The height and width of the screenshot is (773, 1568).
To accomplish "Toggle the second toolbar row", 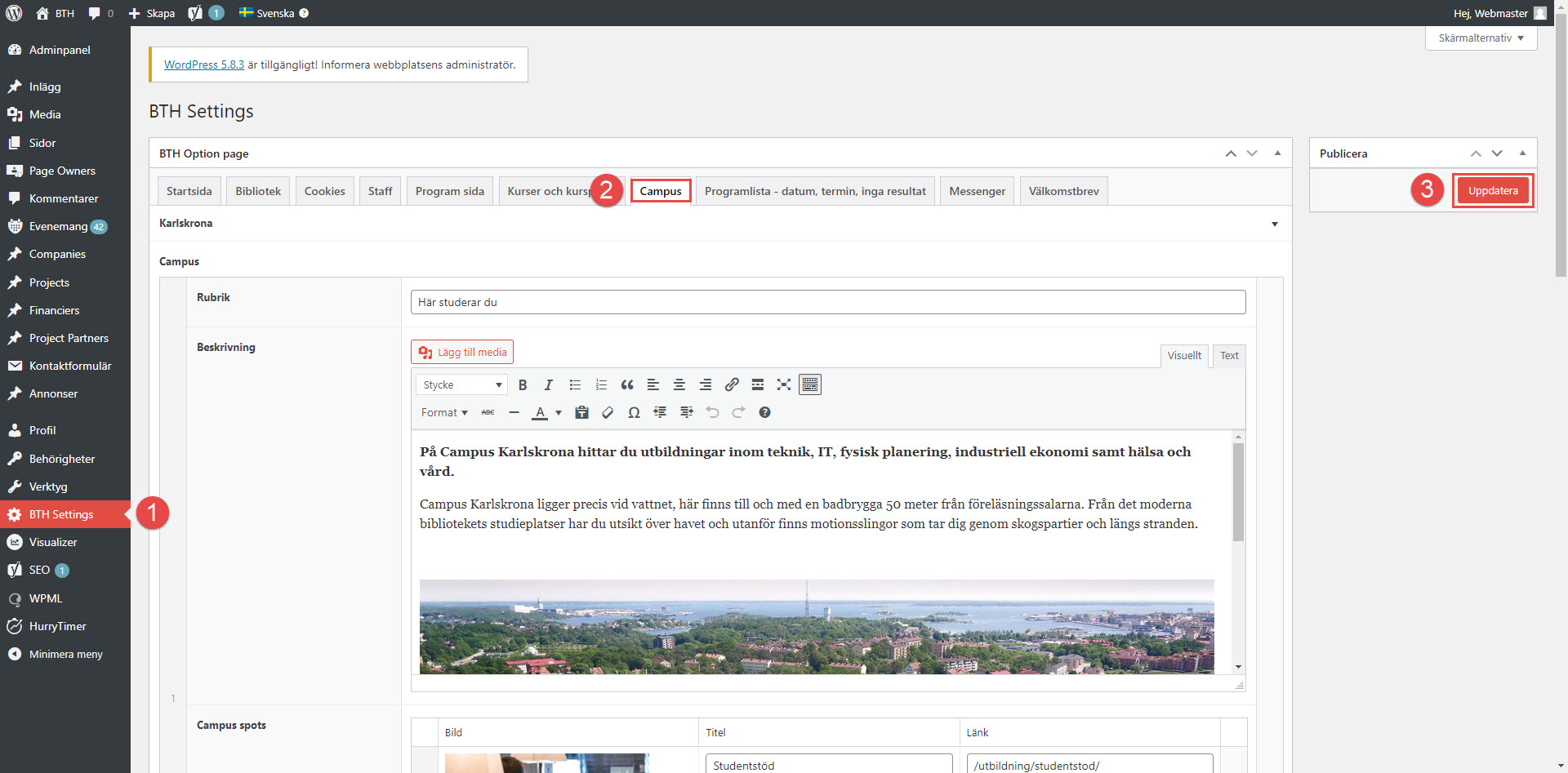I will tap(810, 384).
